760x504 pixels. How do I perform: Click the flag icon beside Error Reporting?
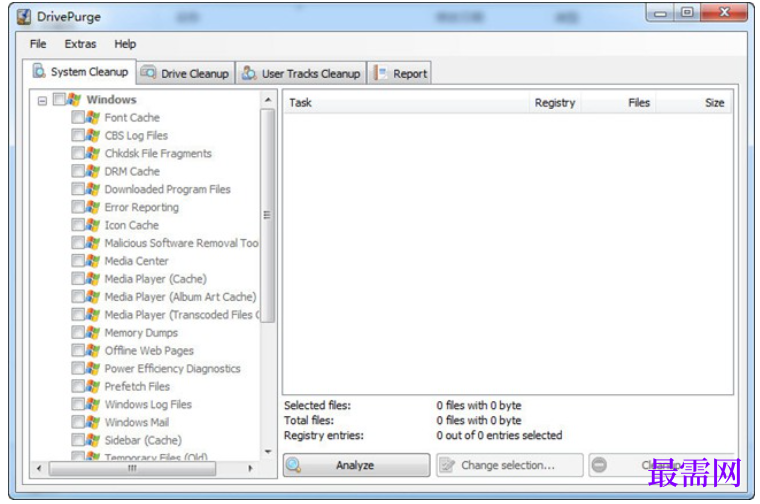coord(93,207)
